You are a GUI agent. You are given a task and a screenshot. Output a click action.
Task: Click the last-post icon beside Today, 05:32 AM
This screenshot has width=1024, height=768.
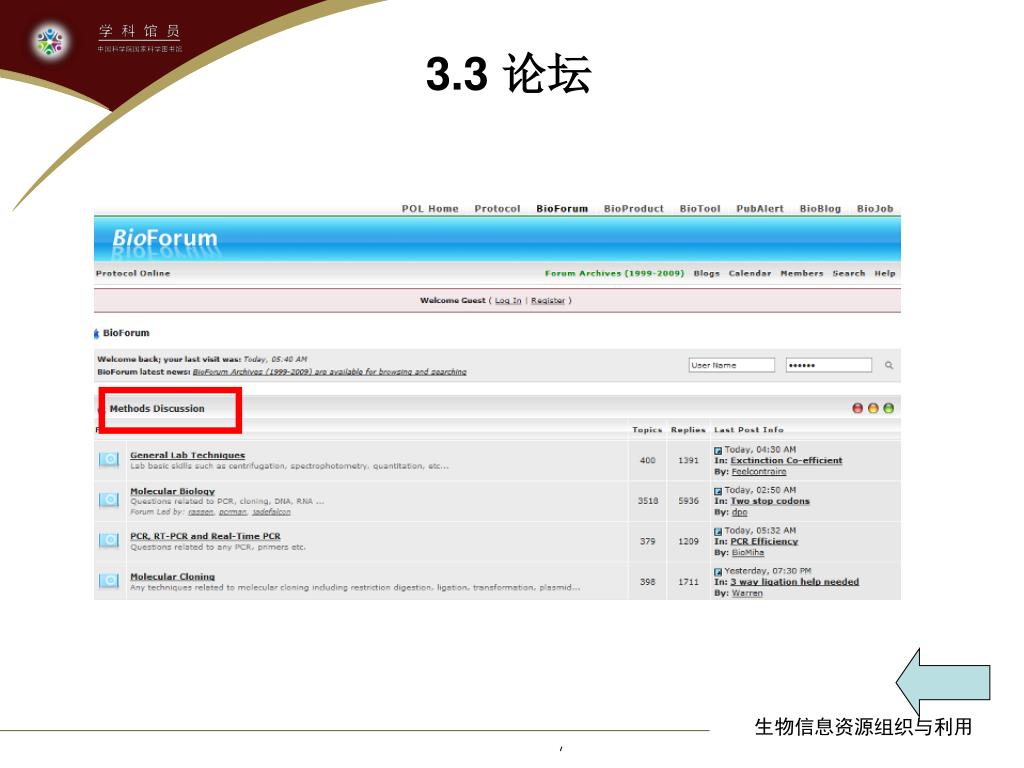click(x=718, y=532)
